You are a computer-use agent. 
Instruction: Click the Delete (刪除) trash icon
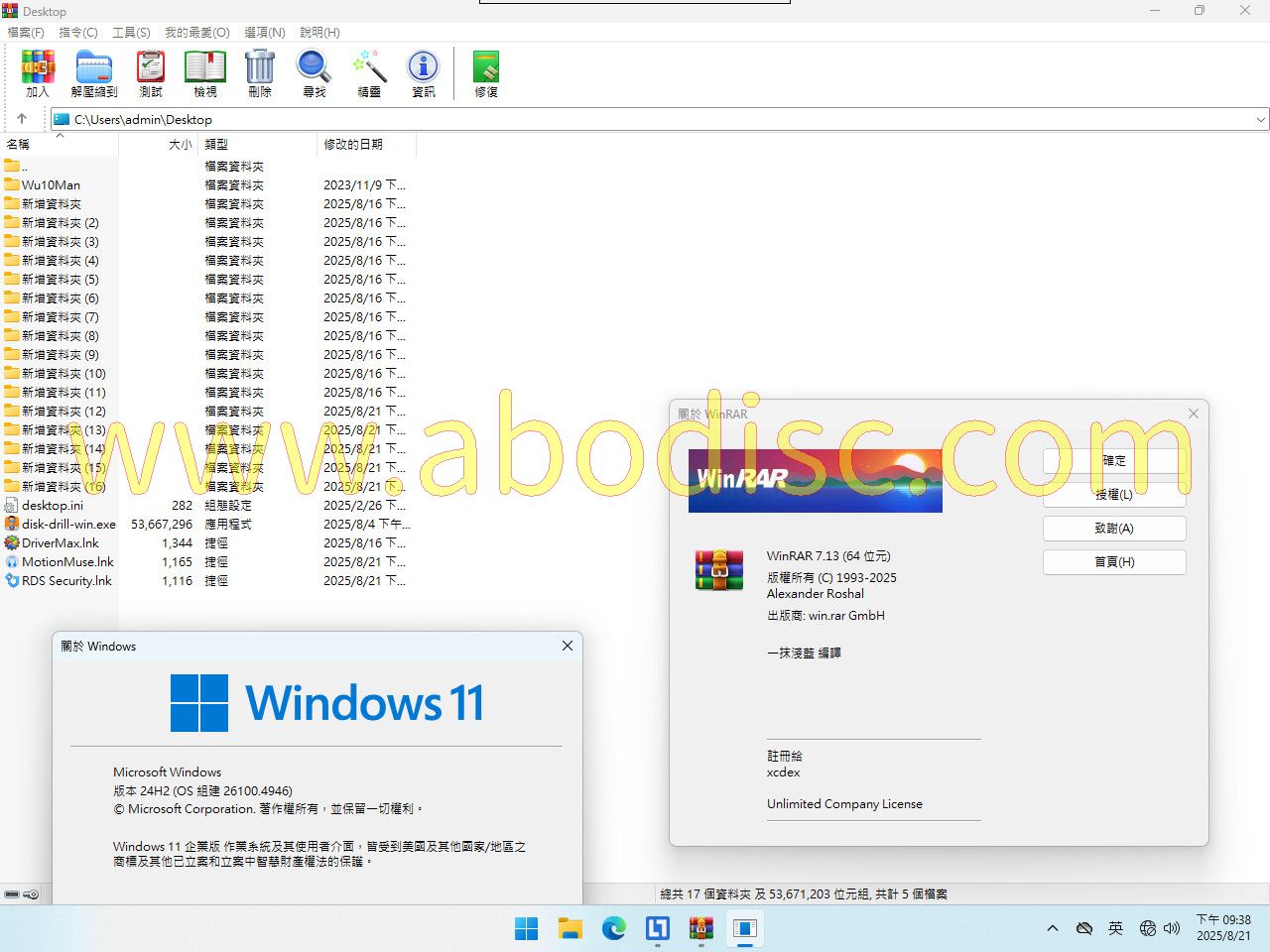260,73
